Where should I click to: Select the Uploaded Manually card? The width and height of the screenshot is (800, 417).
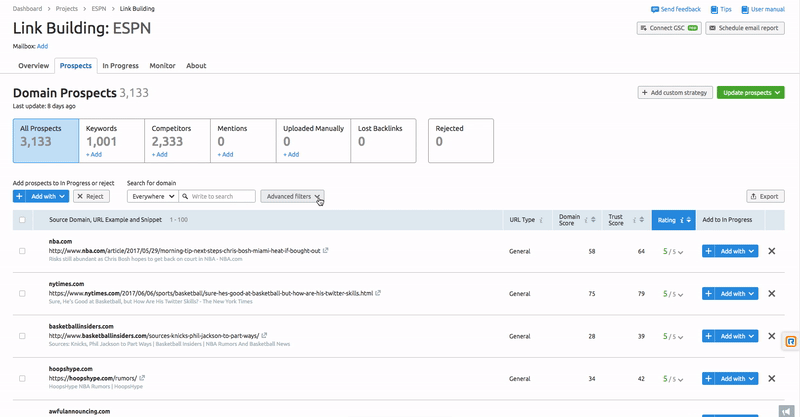click(313, 141)
